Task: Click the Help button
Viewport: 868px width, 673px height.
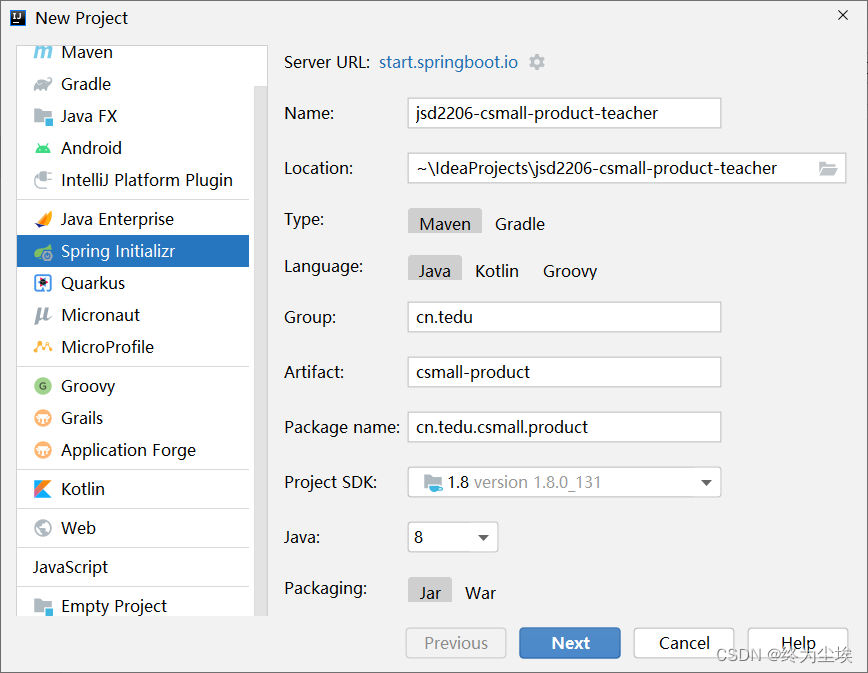Action: 798,643
